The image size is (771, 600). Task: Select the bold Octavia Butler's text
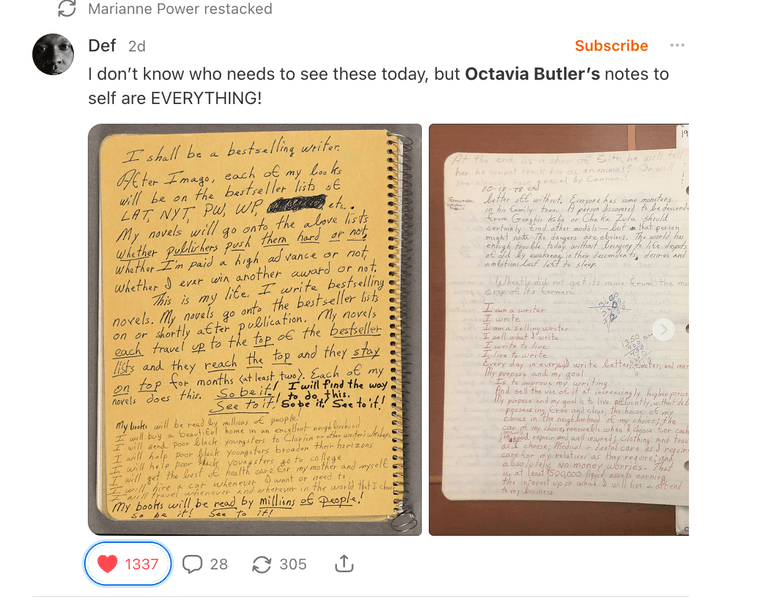(533, 74)
